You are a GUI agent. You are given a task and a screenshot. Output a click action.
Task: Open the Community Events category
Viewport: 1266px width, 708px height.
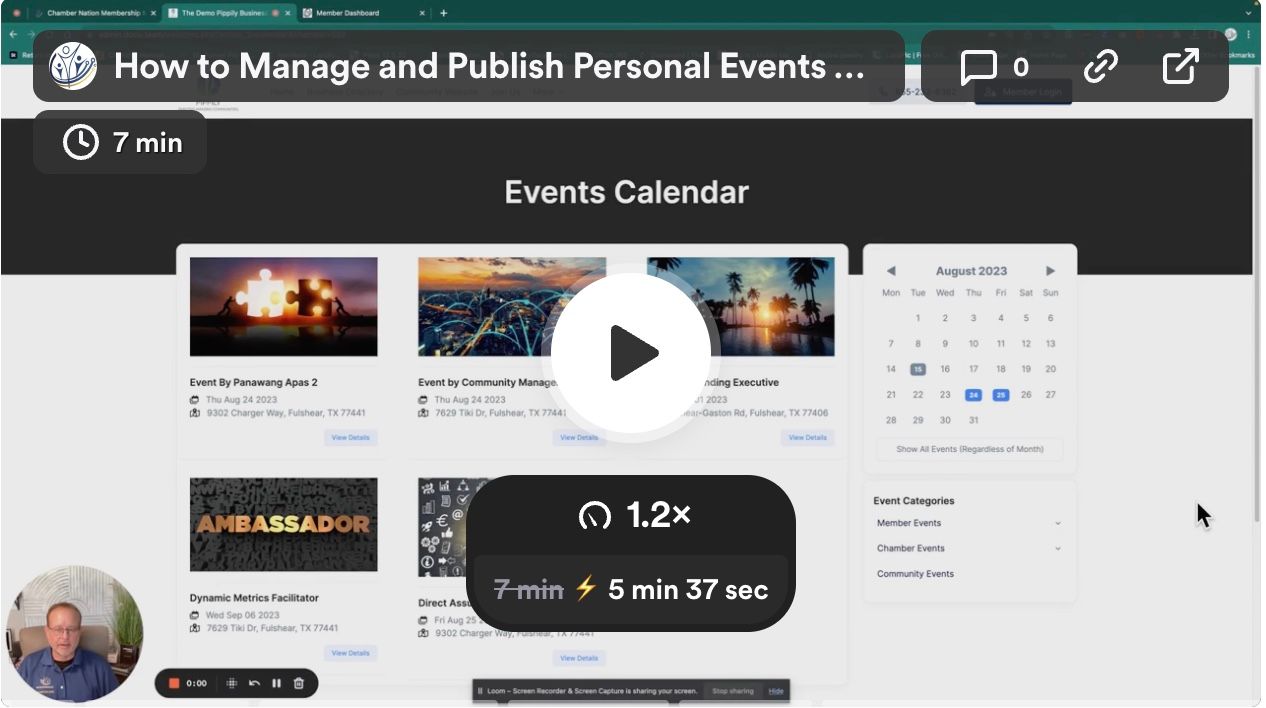click(x=915, y=574)
